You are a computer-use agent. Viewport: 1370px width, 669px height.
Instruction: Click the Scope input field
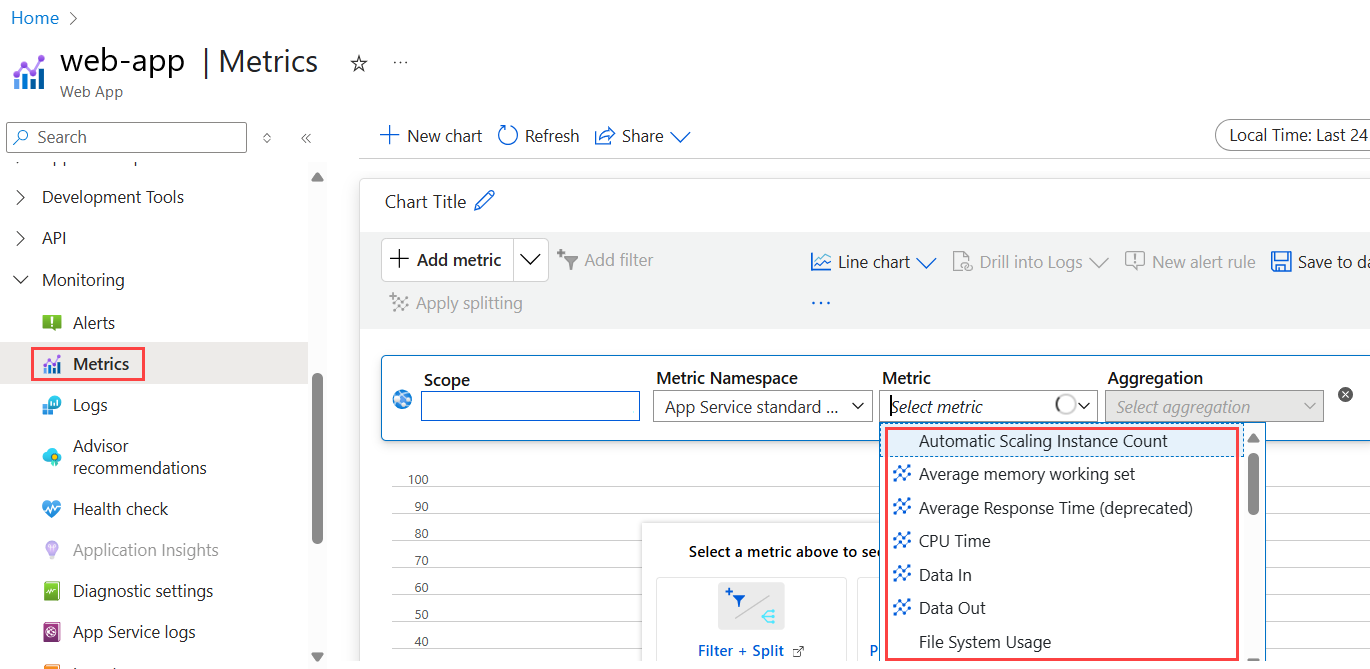pyautogui.click(x=530, y=406)
